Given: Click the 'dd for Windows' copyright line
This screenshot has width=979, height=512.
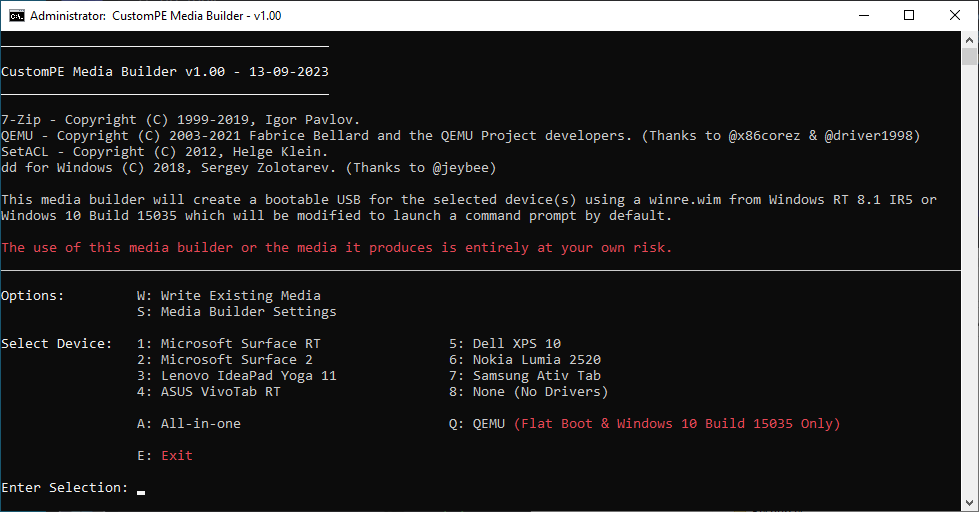Looking at the screenshot, I should pyautogui.click(x=248, y=168).
